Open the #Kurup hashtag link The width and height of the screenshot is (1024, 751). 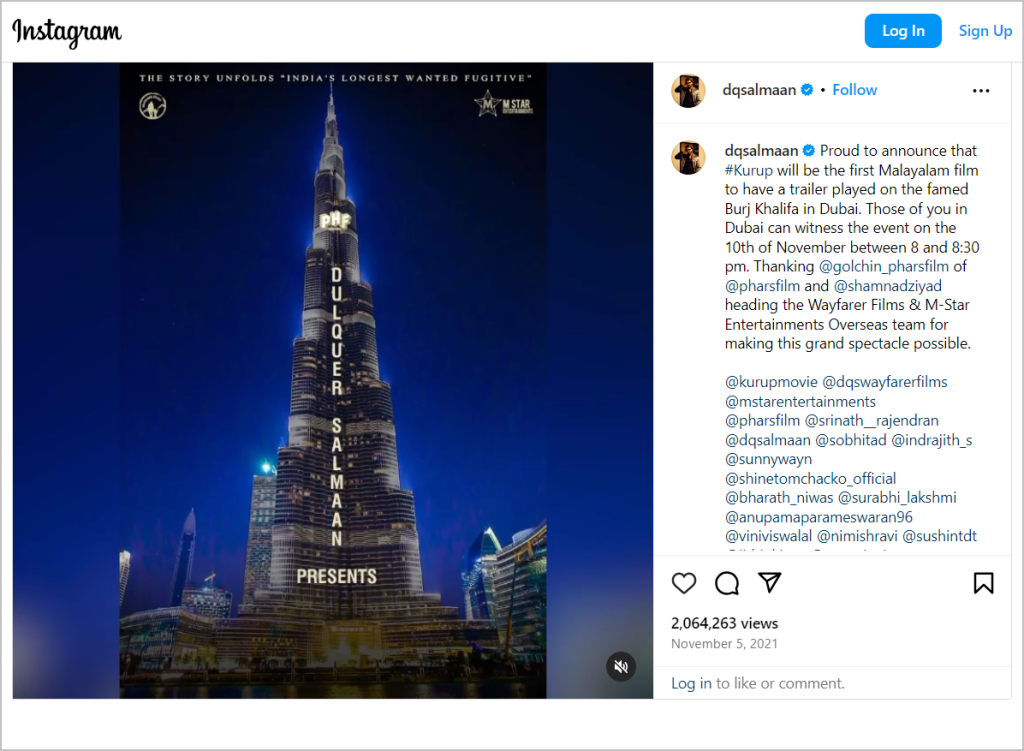pos(748,170)
